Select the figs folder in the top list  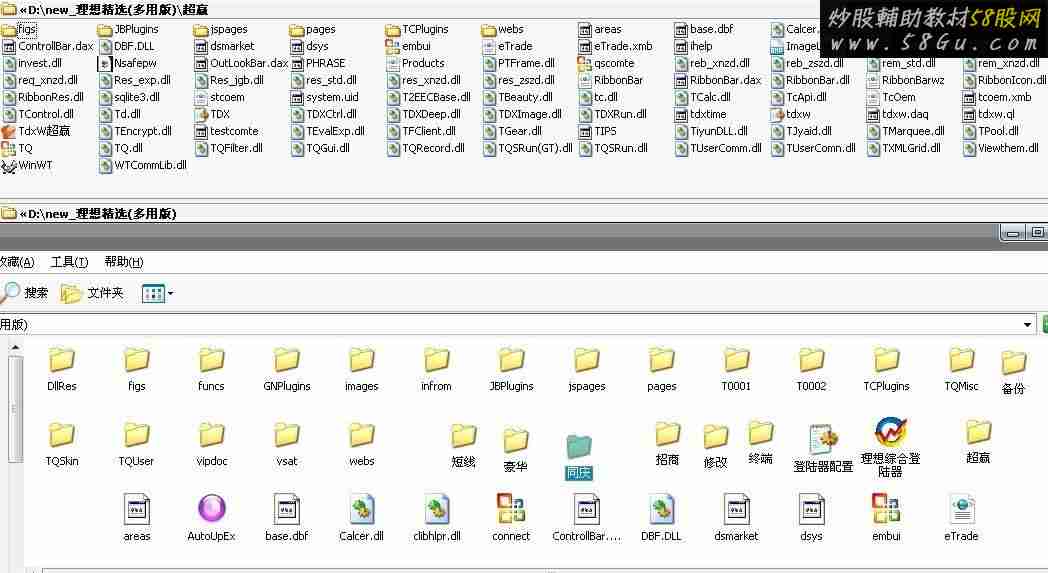click(x=19, y=29)
